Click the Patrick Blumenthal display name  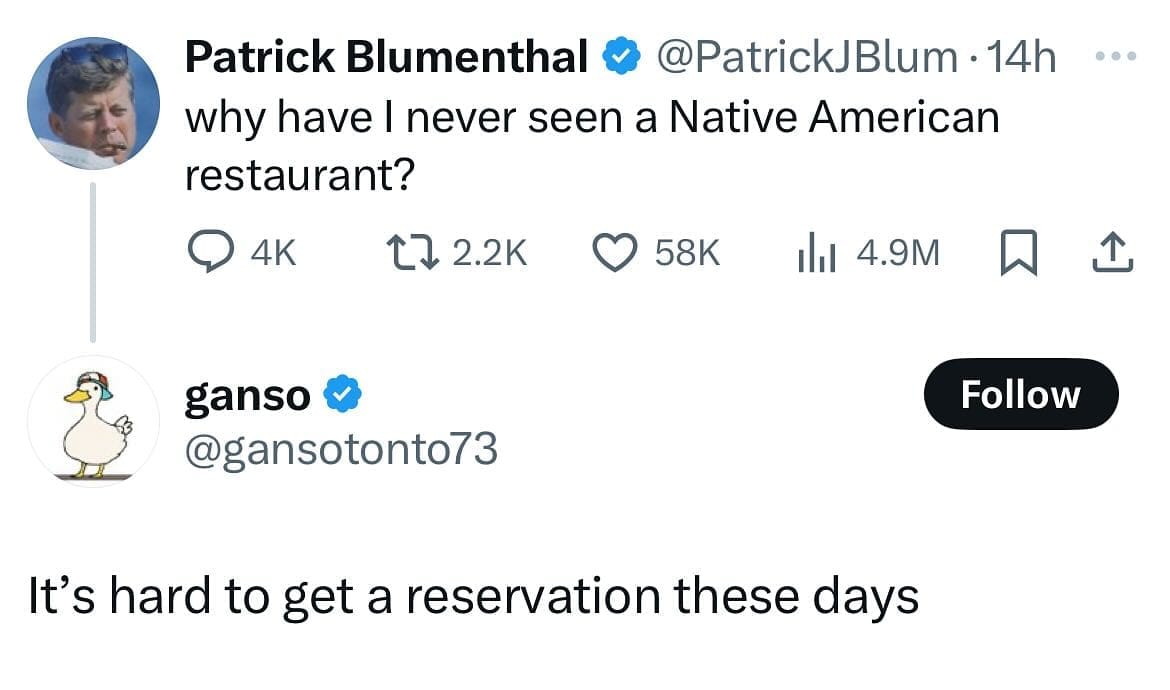point(387,59)
